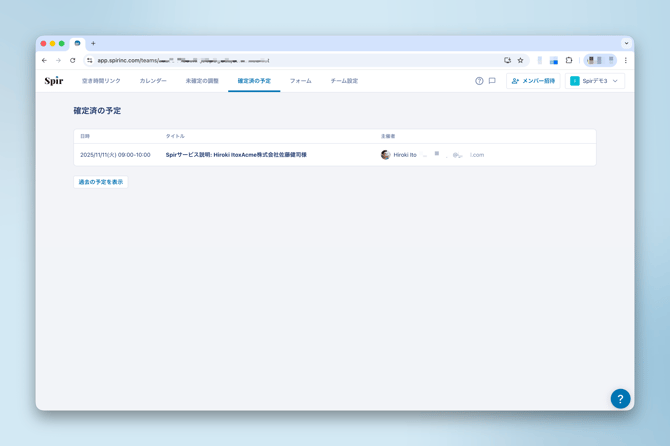This screenshot has height=446, width=670.
Task: Open the Chrome three-dot menu
Action: click(x=626, y=60)
